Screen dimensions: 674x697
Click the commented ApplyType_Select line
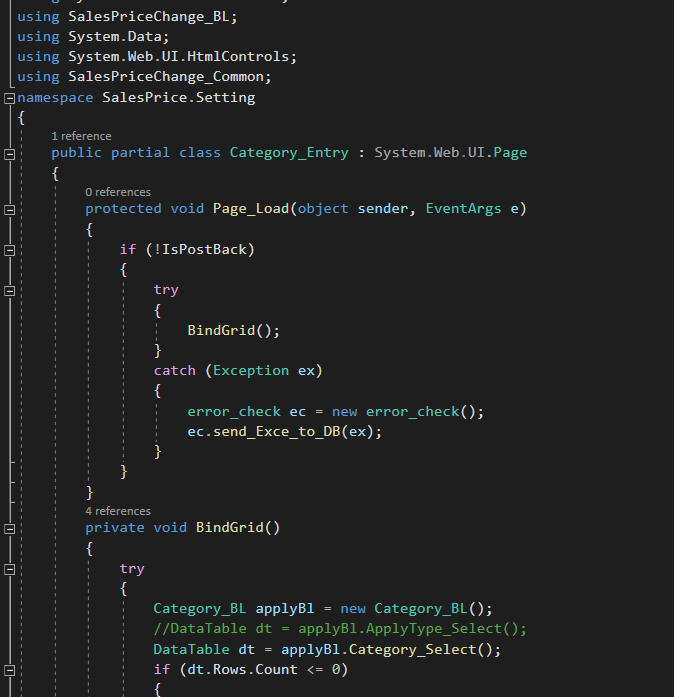pyautogui.click(x=340, y=629)
